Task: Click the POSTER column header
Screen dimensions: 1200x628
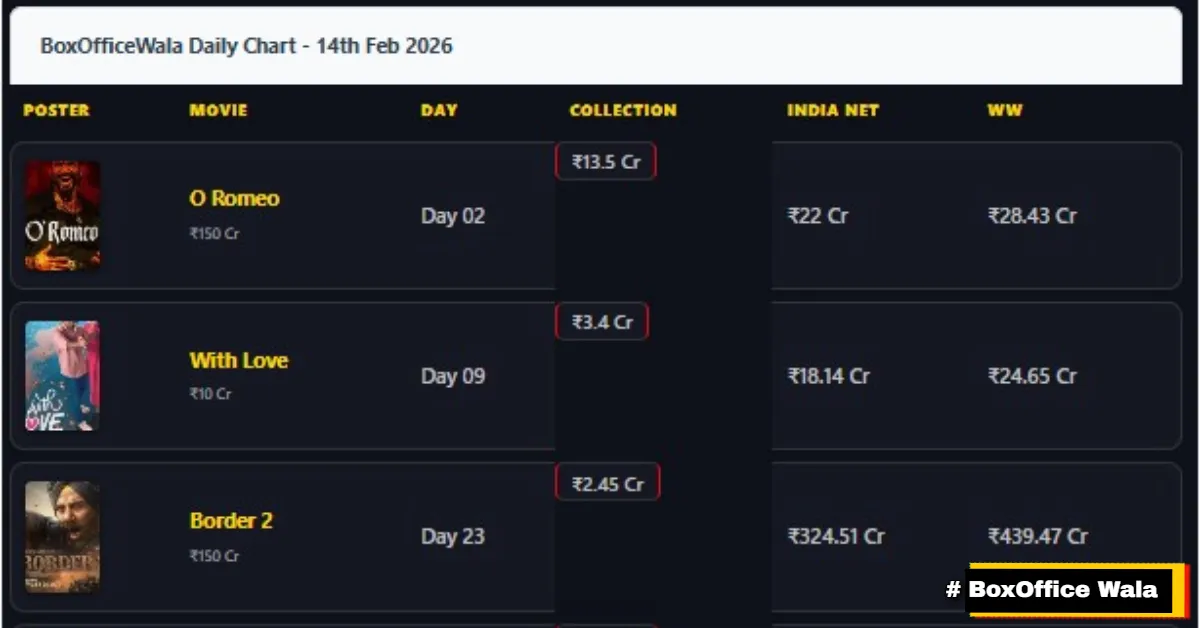Action: click(x=56, y=111)
